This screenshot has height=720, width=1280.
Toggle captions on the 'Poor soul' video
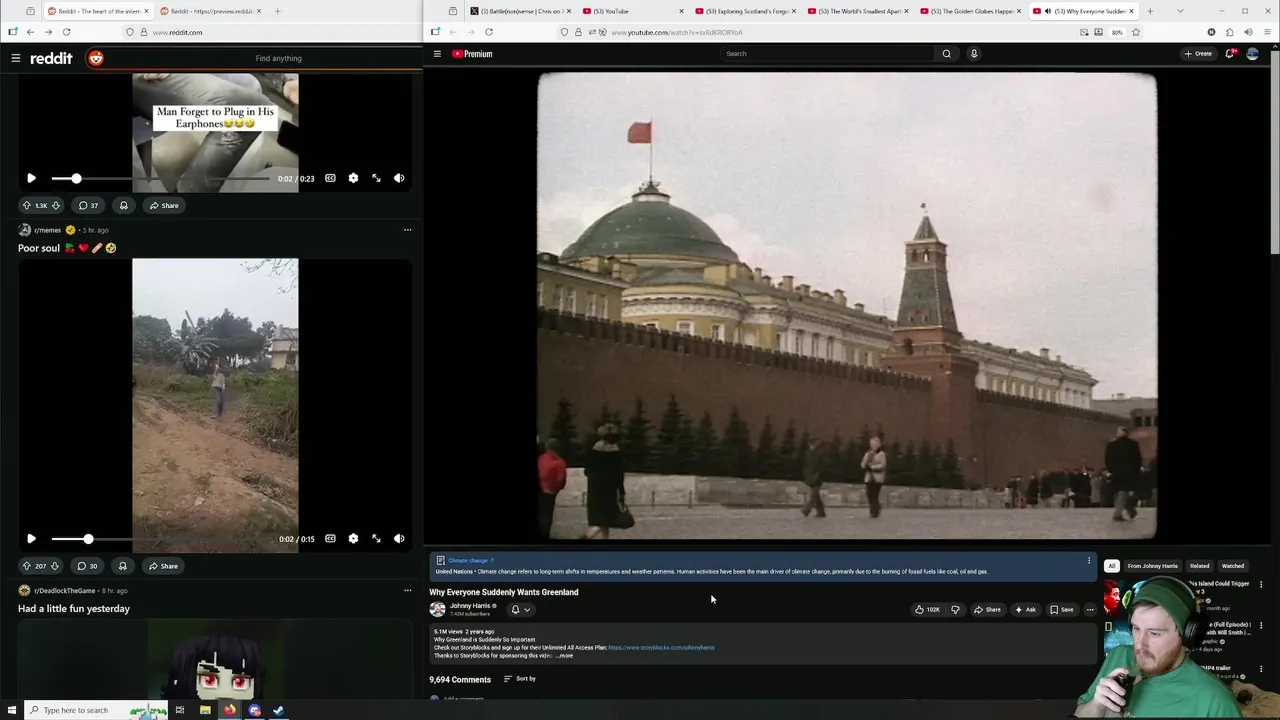coord(330,538)
